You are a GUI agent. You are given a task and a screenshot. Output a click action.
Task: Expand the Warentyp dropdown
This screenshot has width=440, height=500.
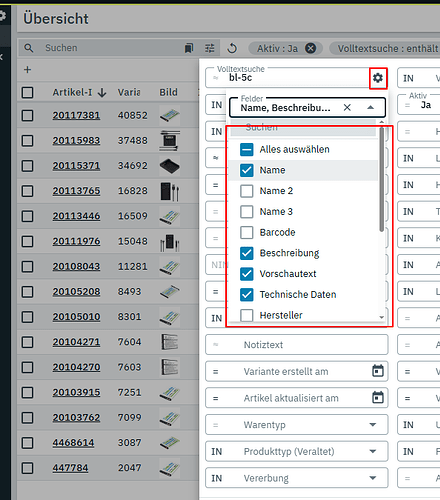373,425
